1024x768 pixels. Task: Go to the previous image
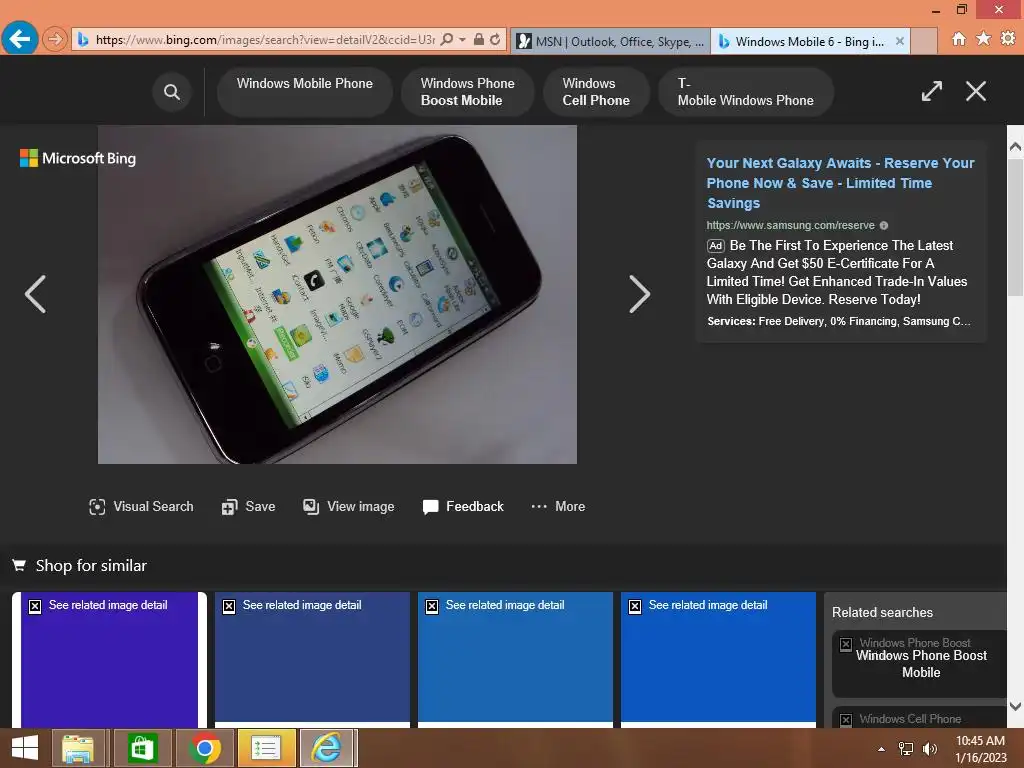(x=35, y=295)
